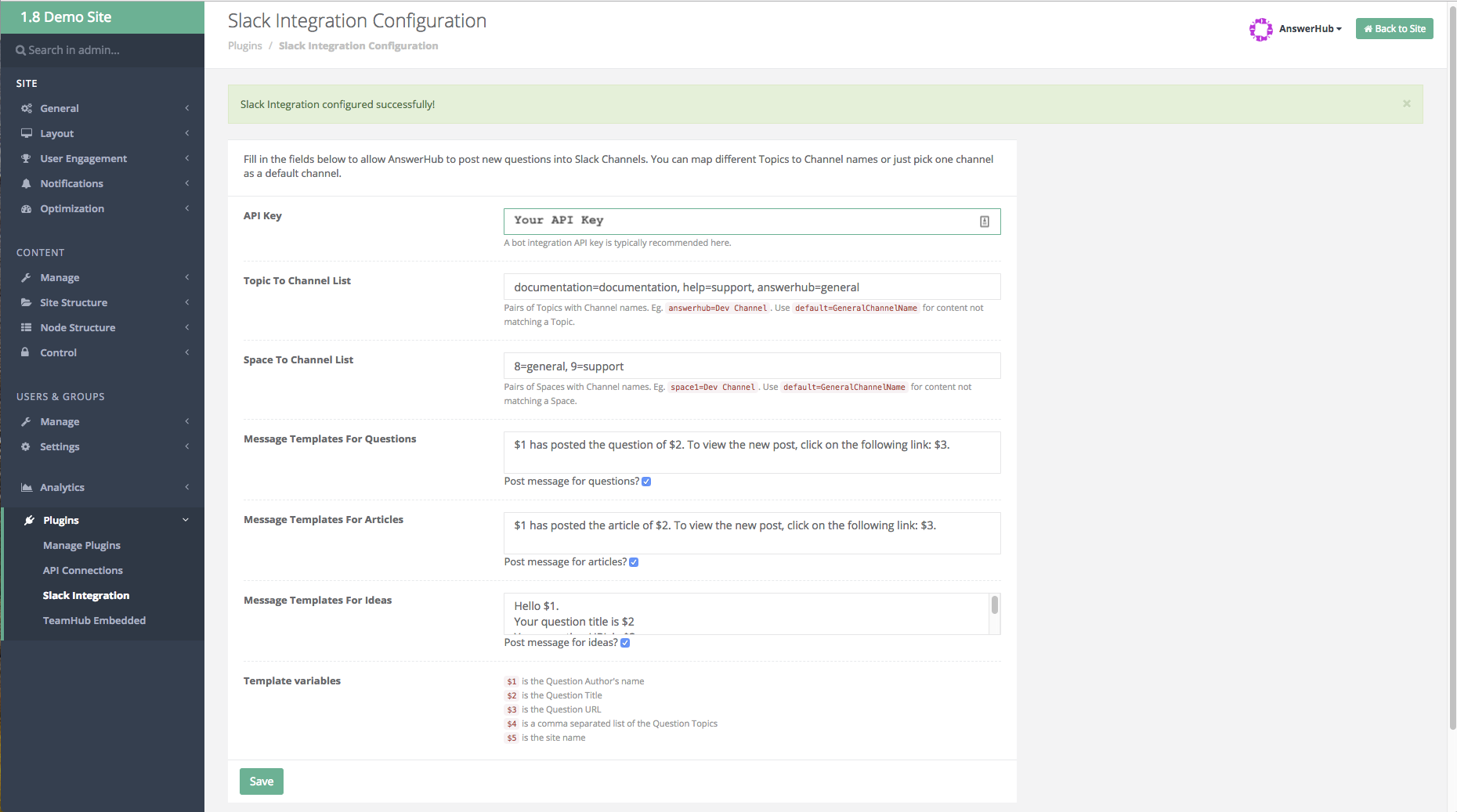1457x812 pixels.
Task: Open Manage Plugins submenu item
Action: (x=81, y=545)
